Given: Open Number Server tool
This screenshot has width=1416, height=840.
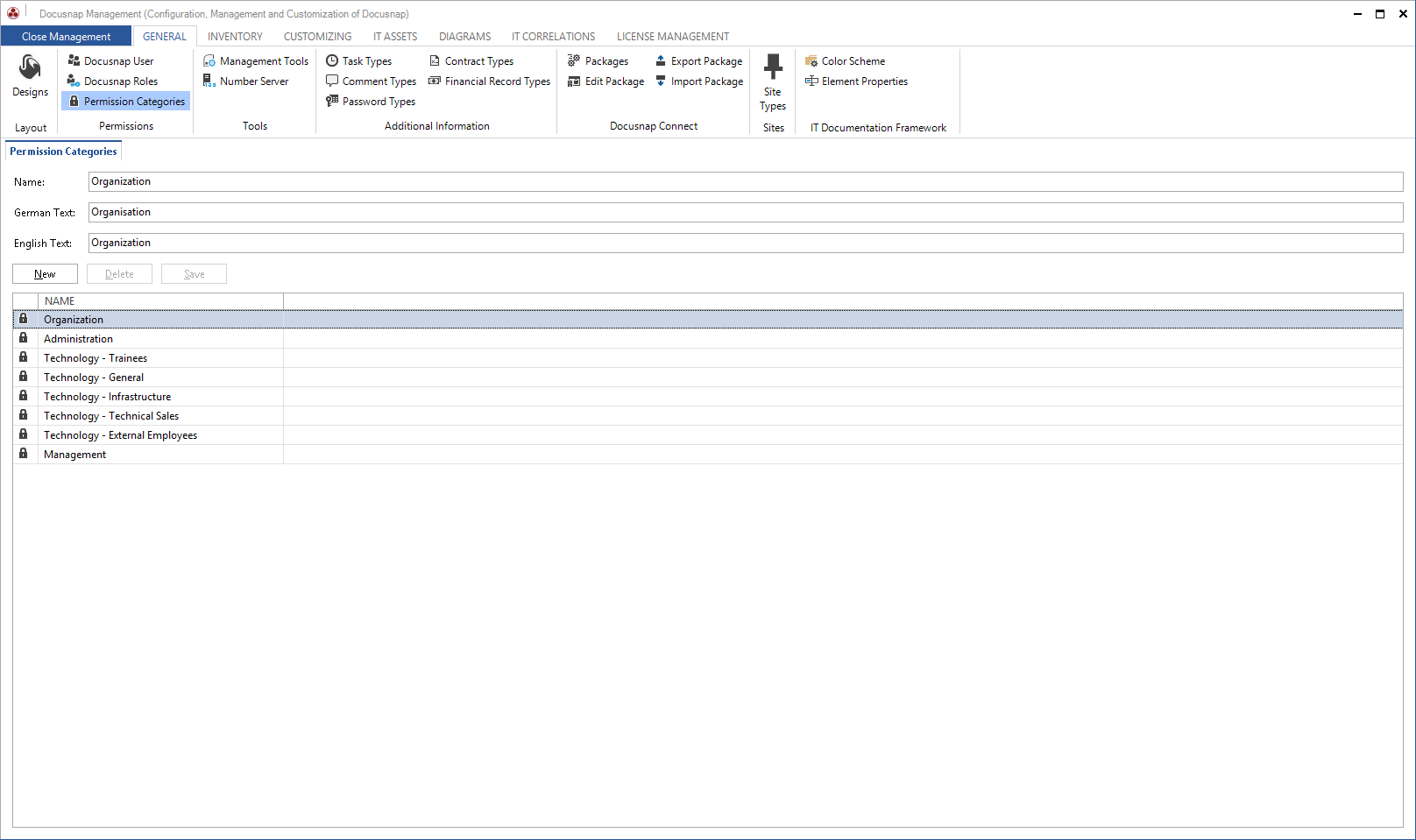Looking at the screenshot, I should [x=246, y=81].
